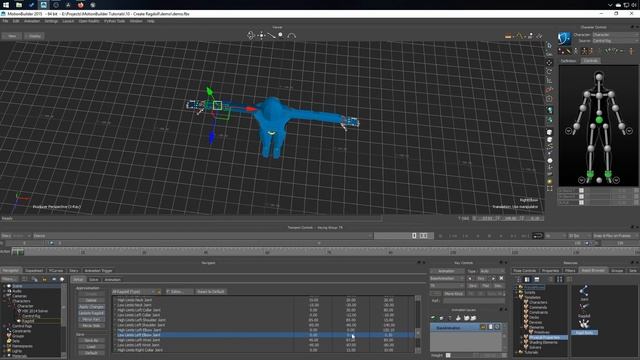The image size is (640, 360).
Task: Select the Low Limits Left Shoulder Joint row
Action: pos(263,325)
